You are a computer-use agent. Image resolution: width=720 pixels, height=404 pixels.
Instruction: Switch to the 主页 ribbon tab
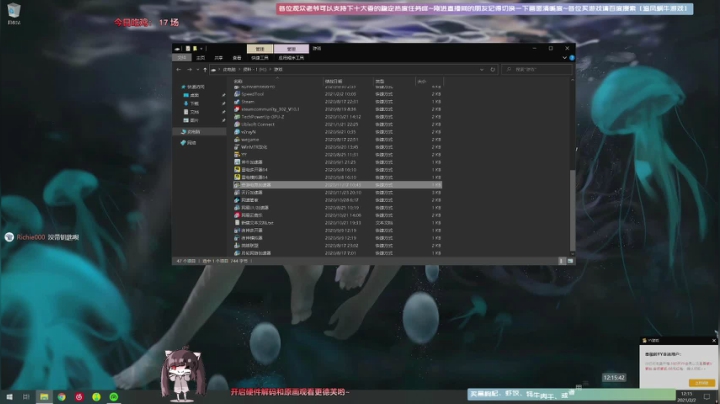[x=201, y=58]
